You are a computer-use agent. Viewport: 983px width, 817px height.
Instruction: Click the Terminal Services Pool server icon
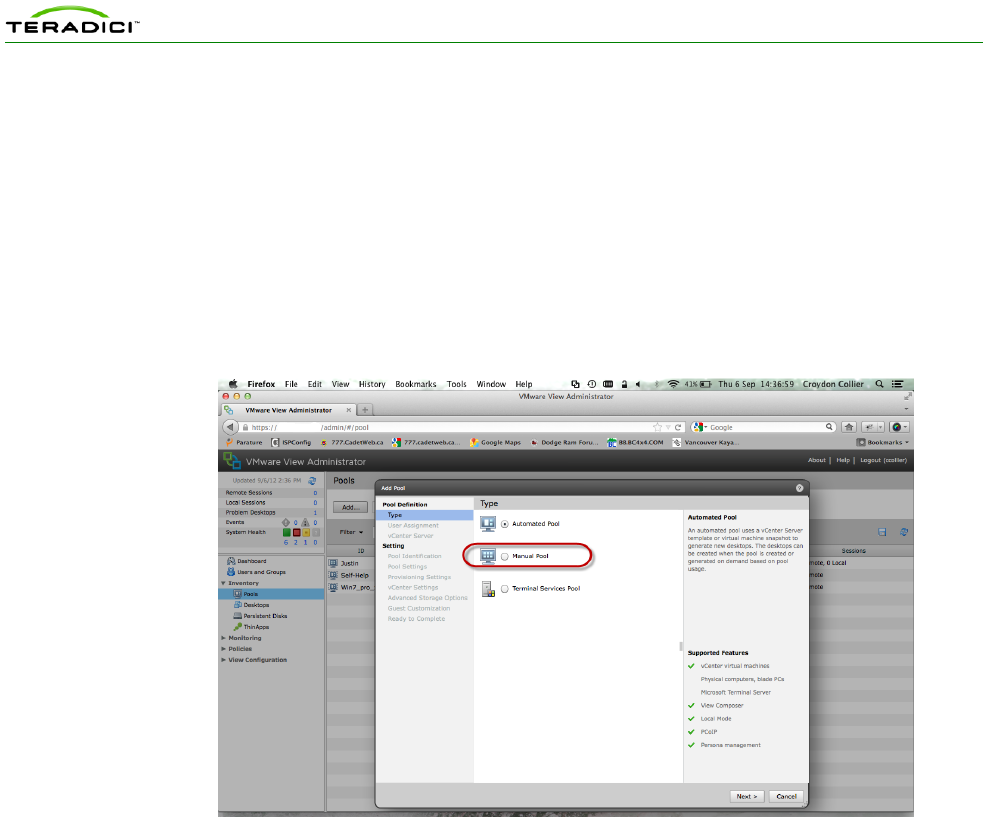(488, 589)
